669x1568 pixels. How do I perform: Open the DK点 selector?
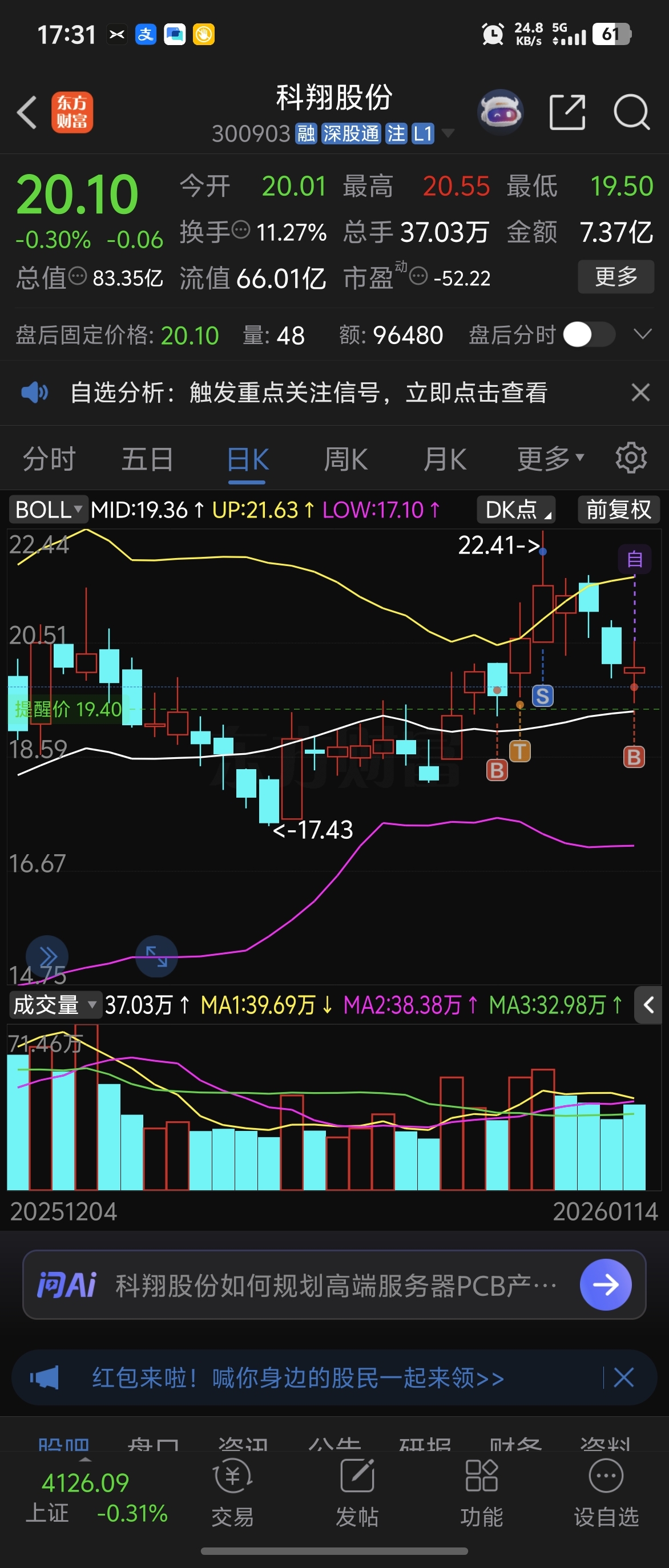[516, 510]
